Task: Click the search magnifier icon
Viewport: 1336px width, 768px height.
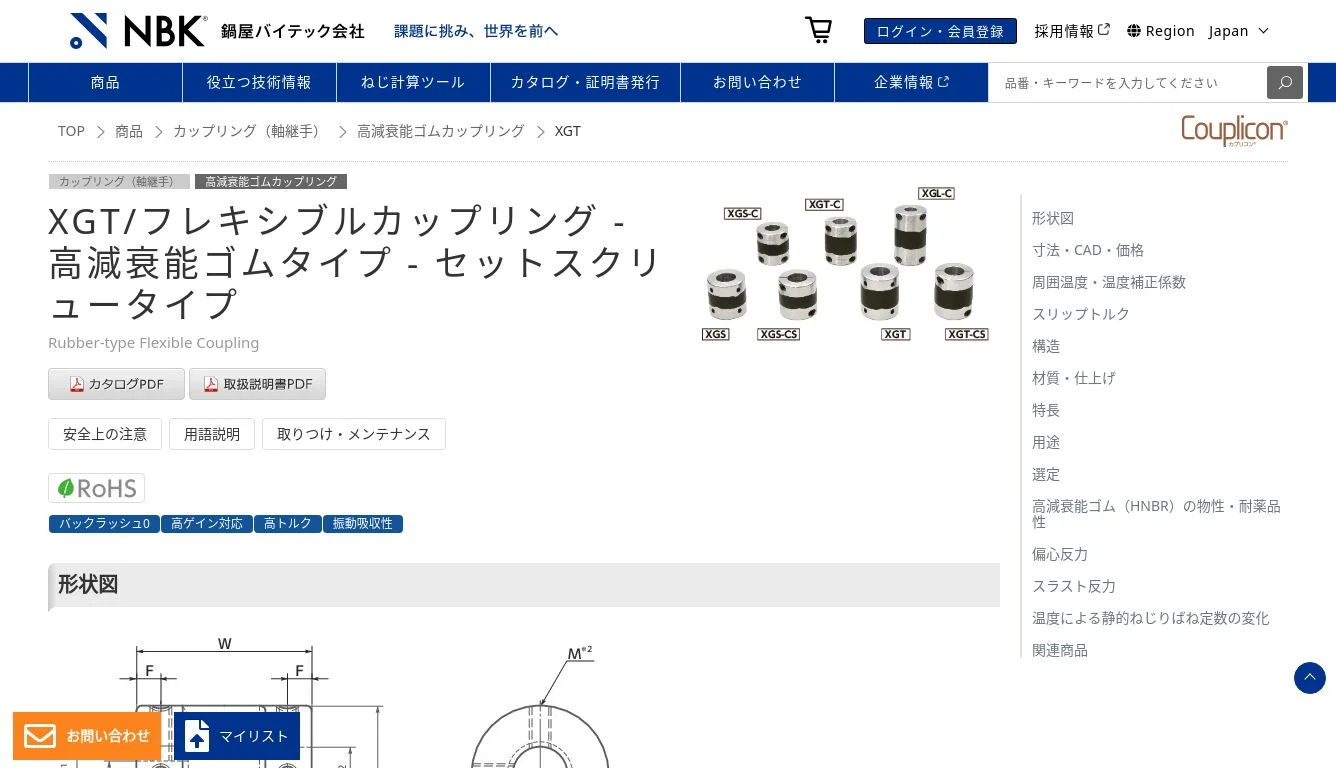Action: point(1284,82)
